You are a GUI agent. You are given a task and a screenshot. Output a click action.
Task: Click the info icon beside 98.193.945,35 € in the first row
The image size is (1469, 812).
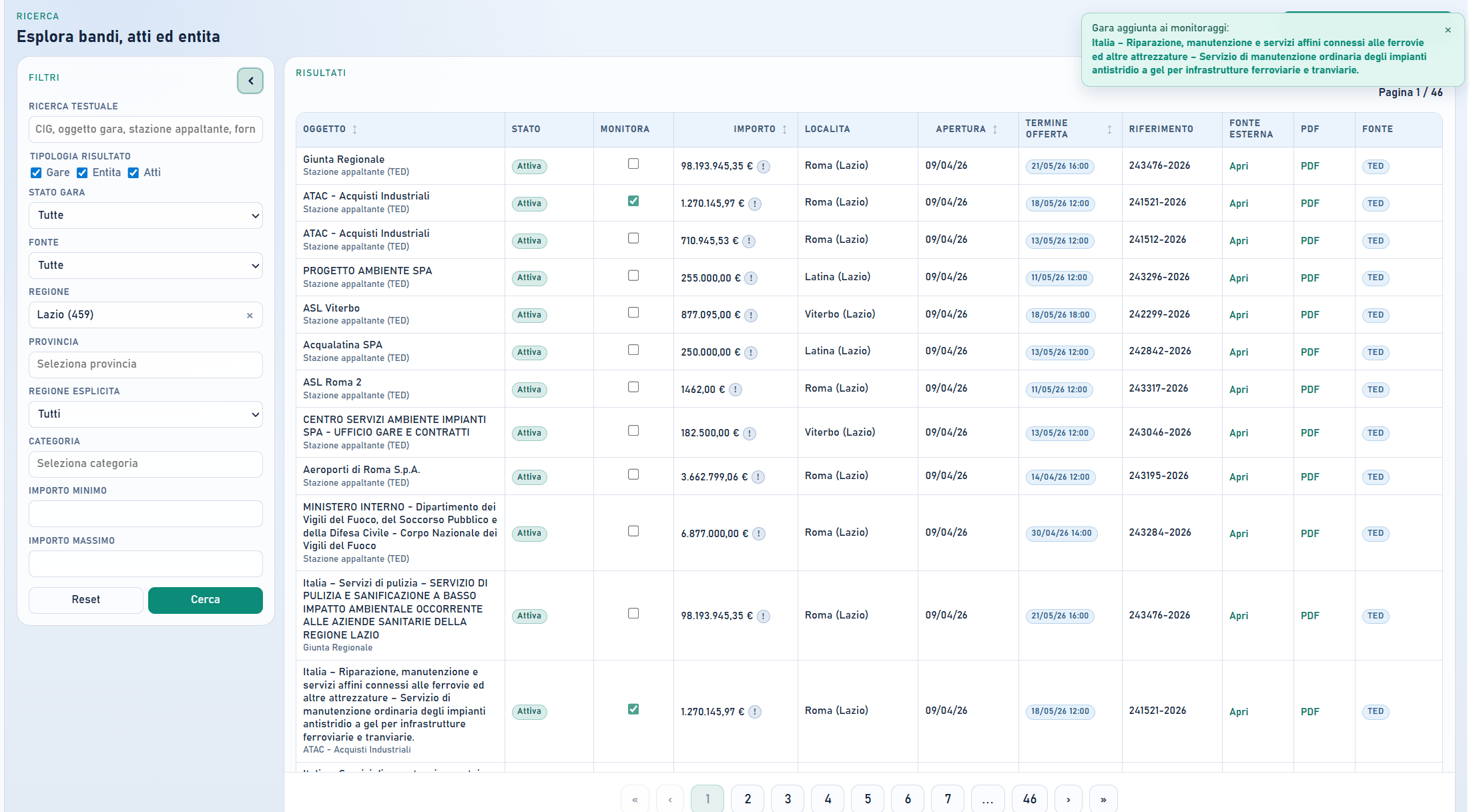(764, 167)
